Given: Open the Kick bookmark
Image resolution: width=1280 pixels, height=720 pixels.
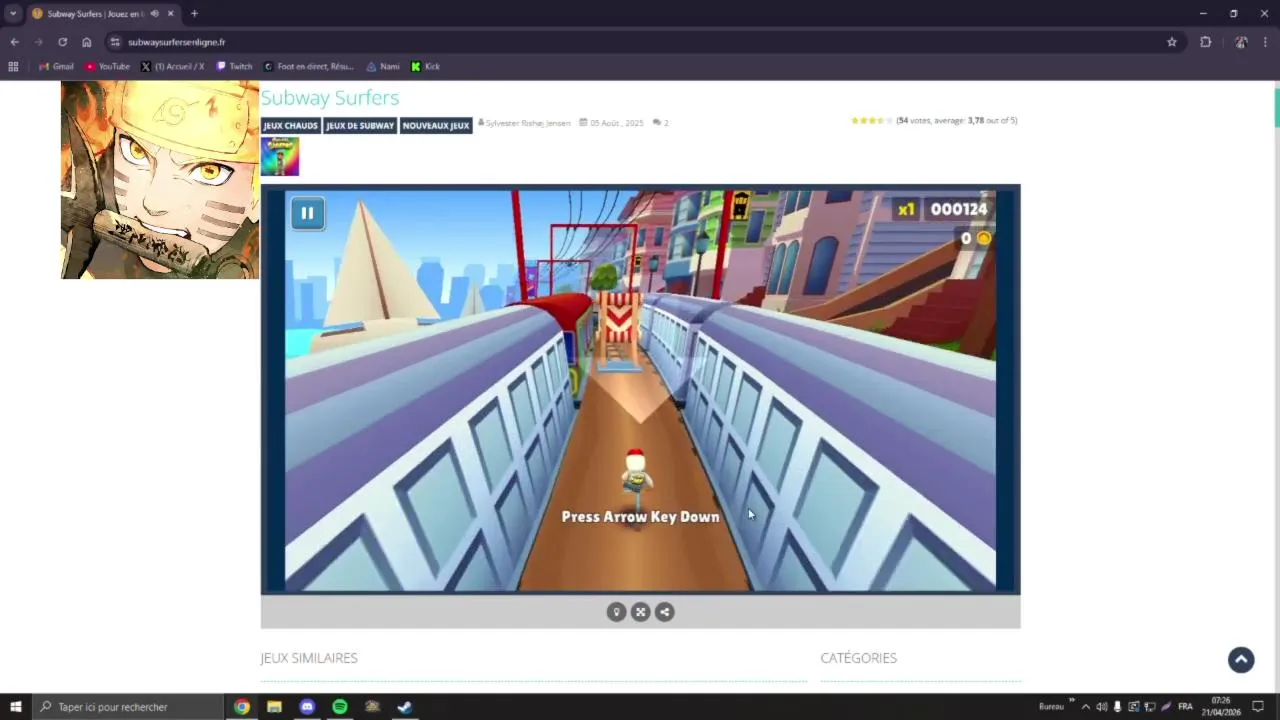Looking at the screenshot, I should pos(425,67).
